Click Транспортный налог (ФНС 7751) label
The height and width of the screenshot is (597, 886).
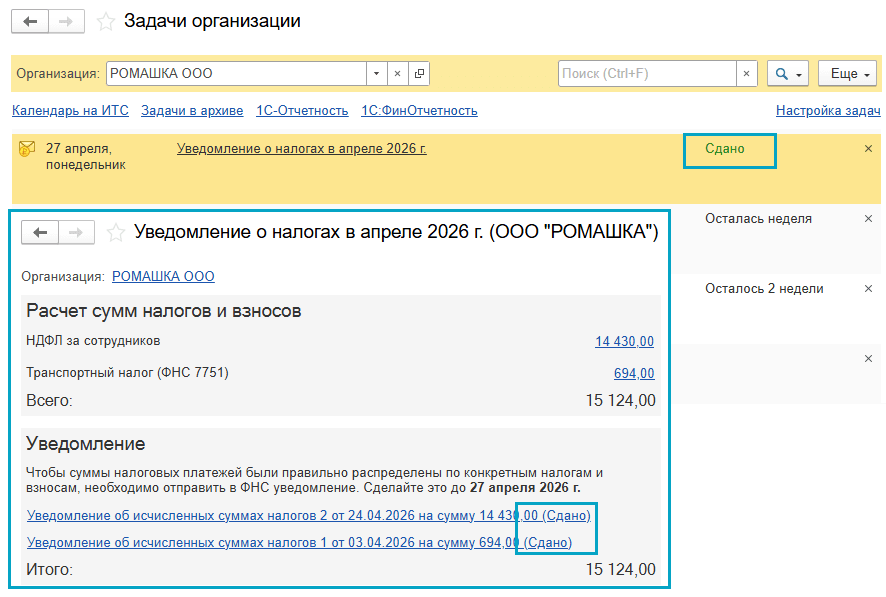[127, 373]
